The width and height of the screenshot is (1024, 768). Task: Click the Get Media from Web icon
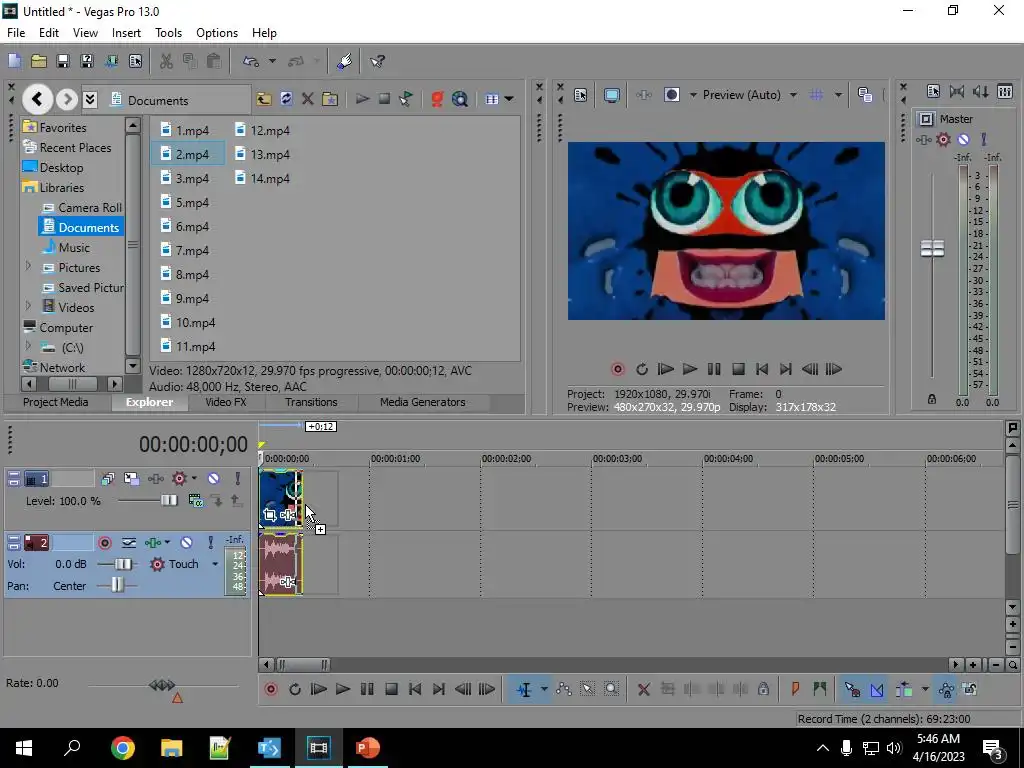tap(460, 99)
